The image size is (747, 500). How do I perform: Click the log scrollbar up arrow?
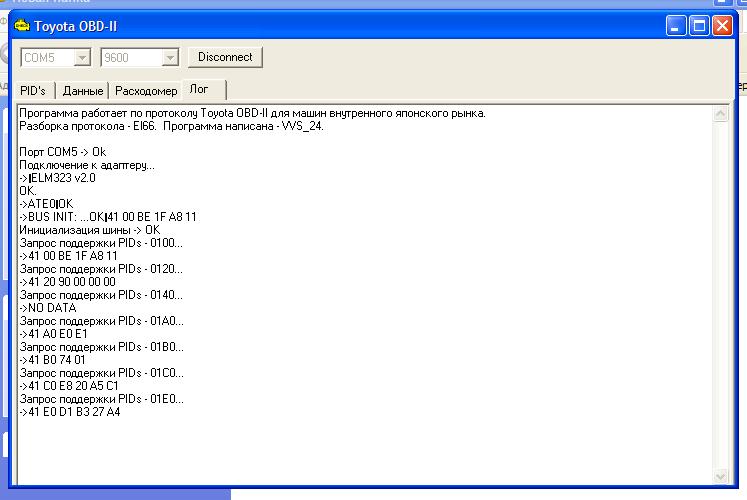[720, 114]
